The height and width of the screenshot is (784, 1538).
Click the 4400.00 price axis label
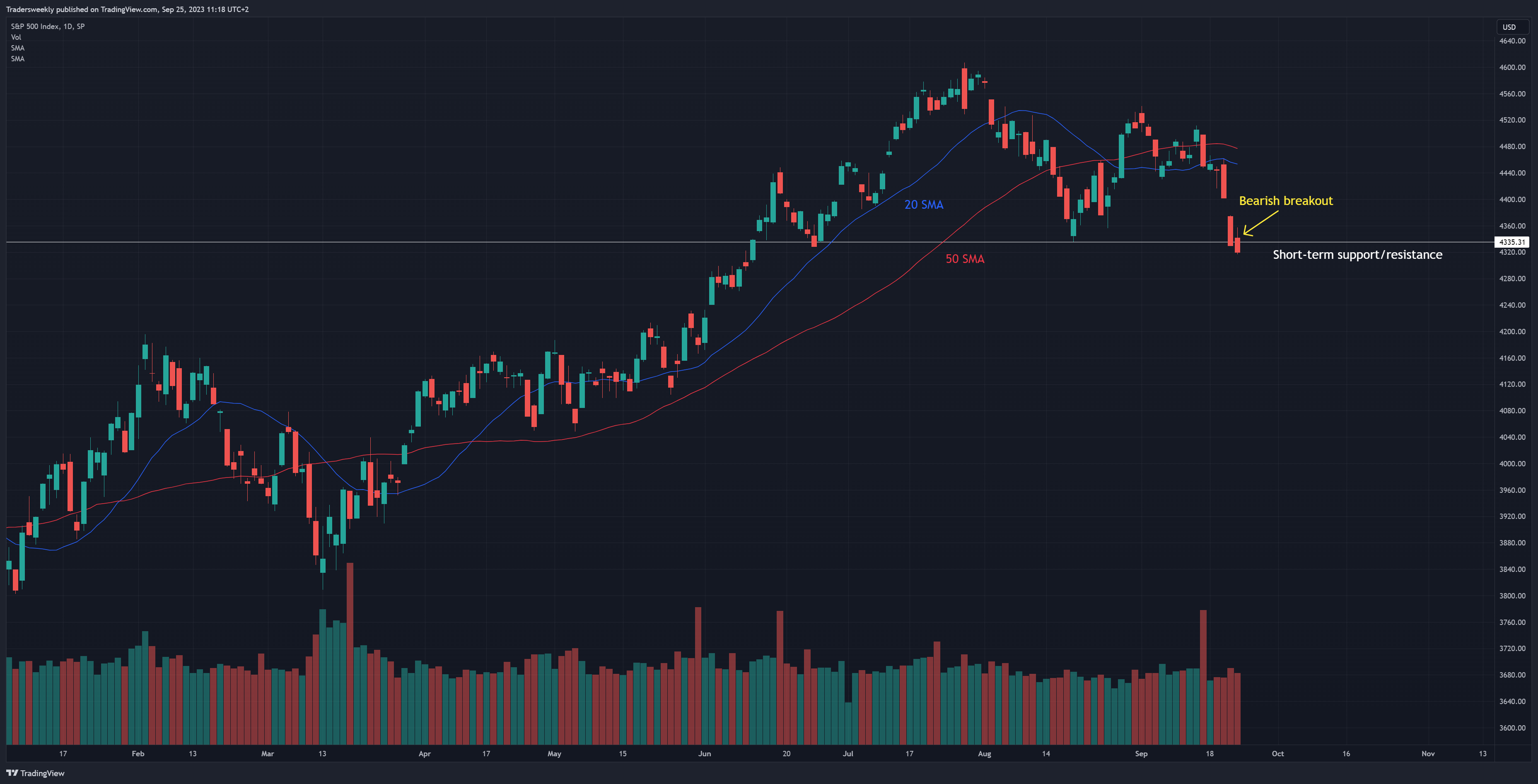(x=1512, y=200)
